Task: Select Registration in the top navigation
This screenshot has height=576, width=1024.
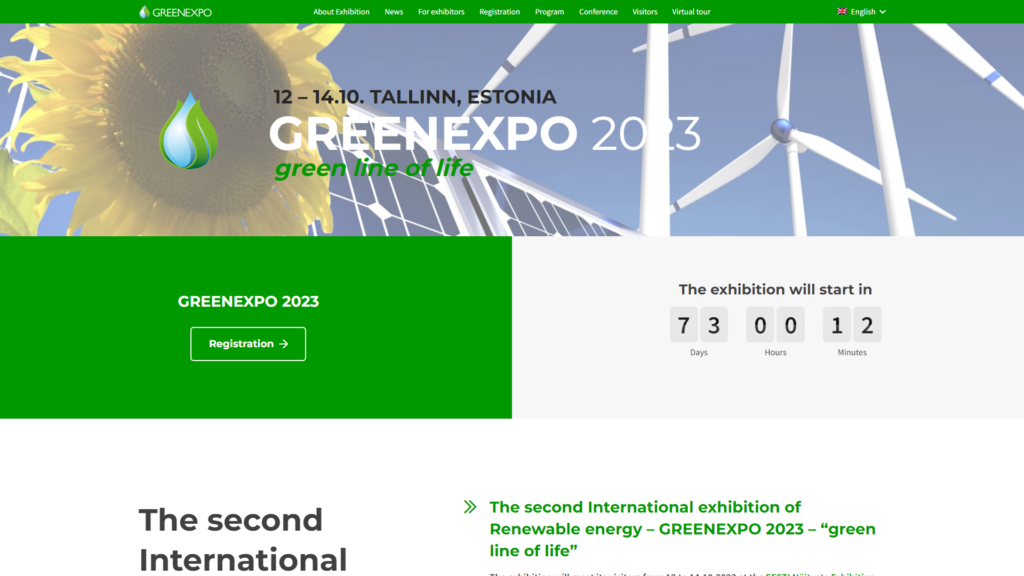Action: [x=500, y=12]
